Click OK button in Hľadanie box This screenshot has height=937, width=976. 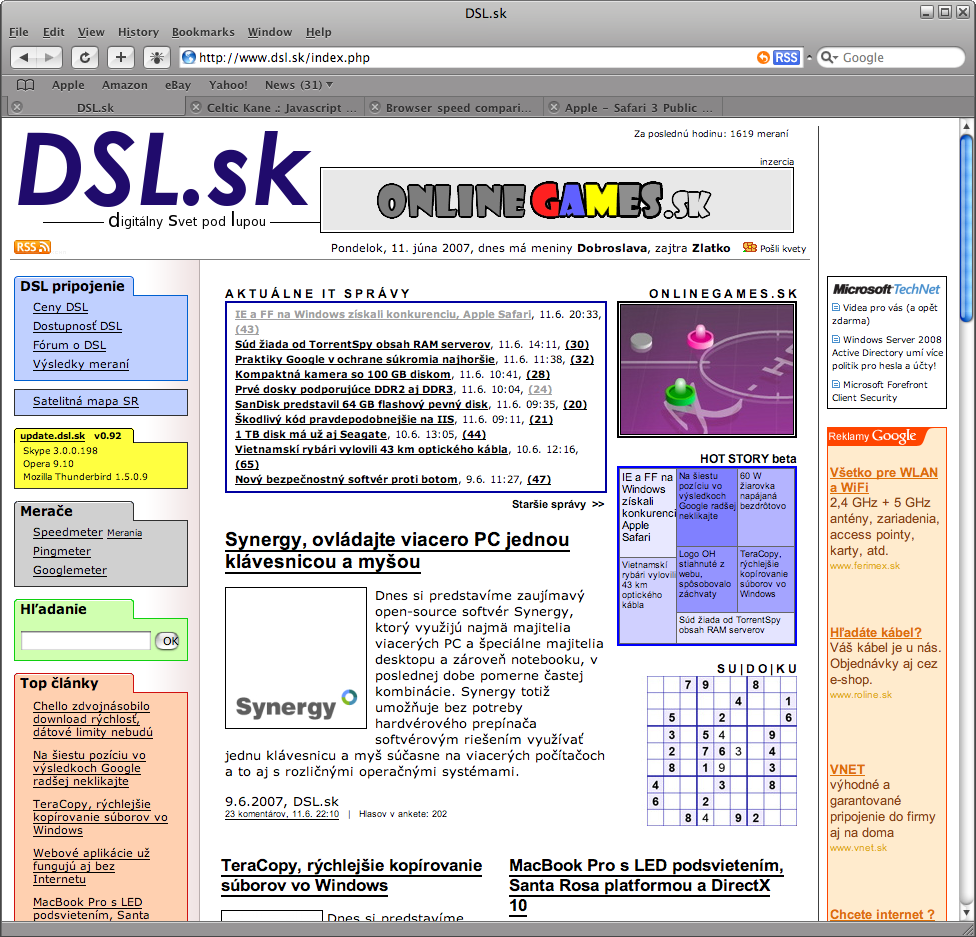click(x=168, y=641)
